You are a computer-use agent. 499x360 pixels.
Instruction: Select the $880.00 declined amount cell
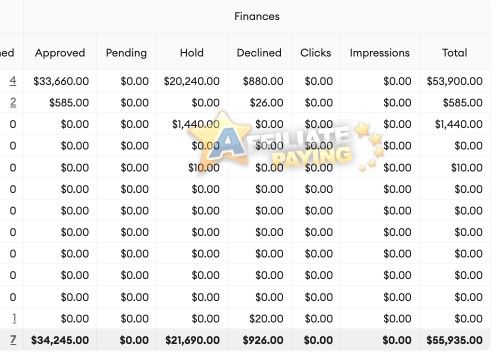pos(263,81)
